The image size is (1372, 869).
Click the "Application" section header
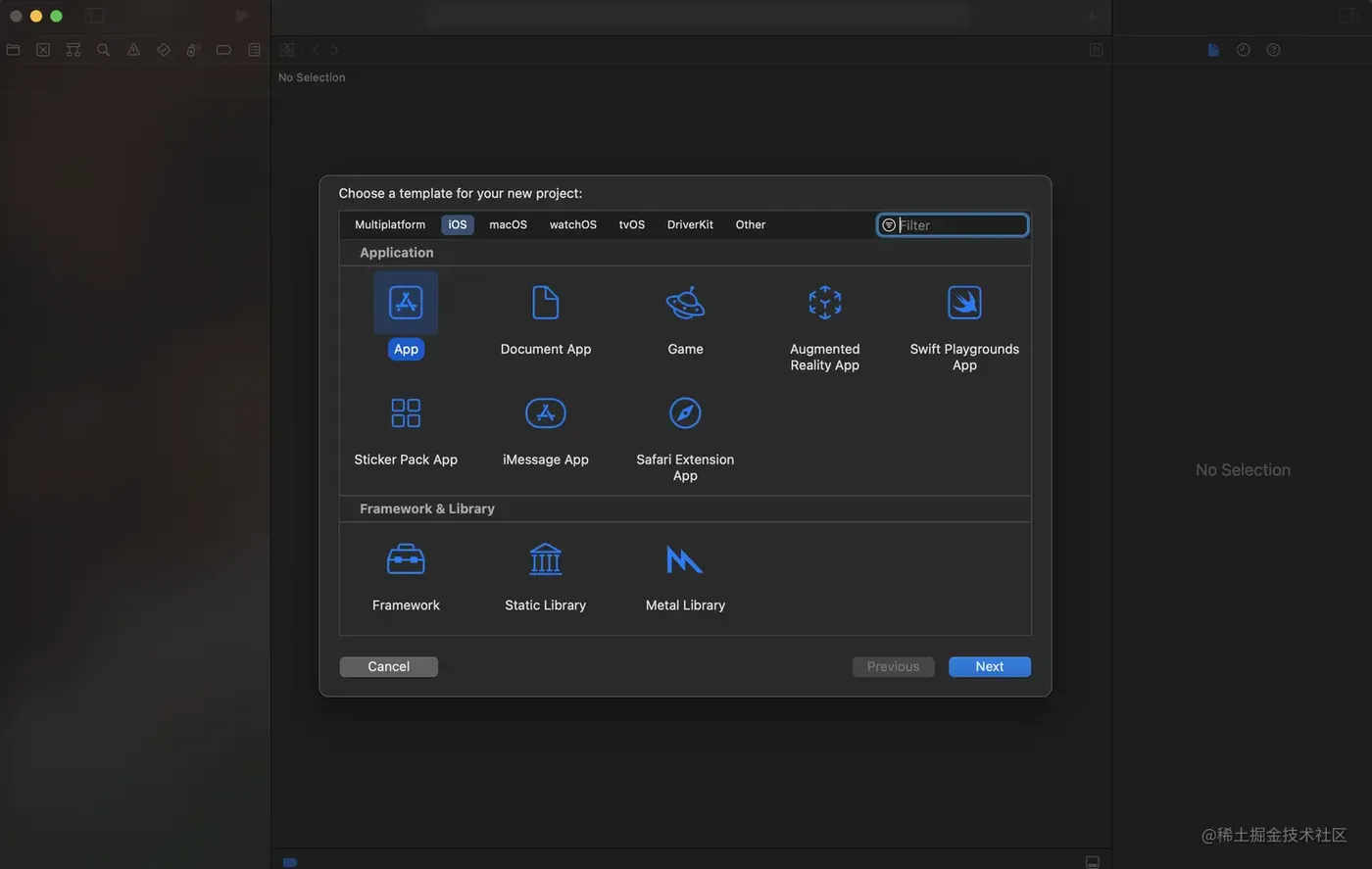point(397,253)
